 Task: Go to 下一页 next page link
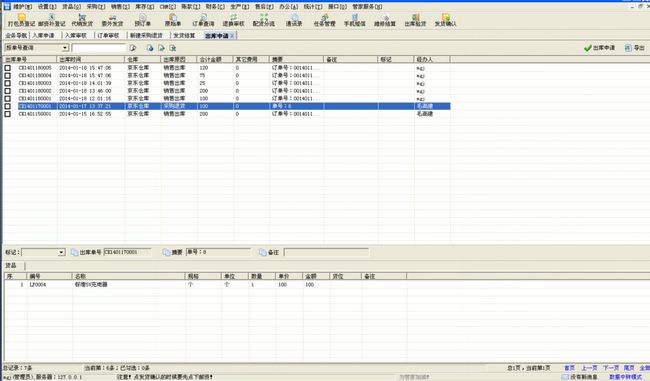(611, 368)
